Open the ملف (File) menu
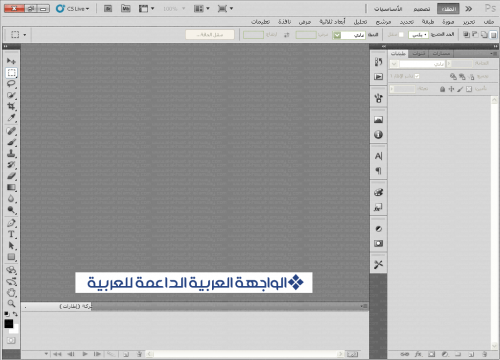The height and width of the screenshot is (360, 500). [489, 22]
